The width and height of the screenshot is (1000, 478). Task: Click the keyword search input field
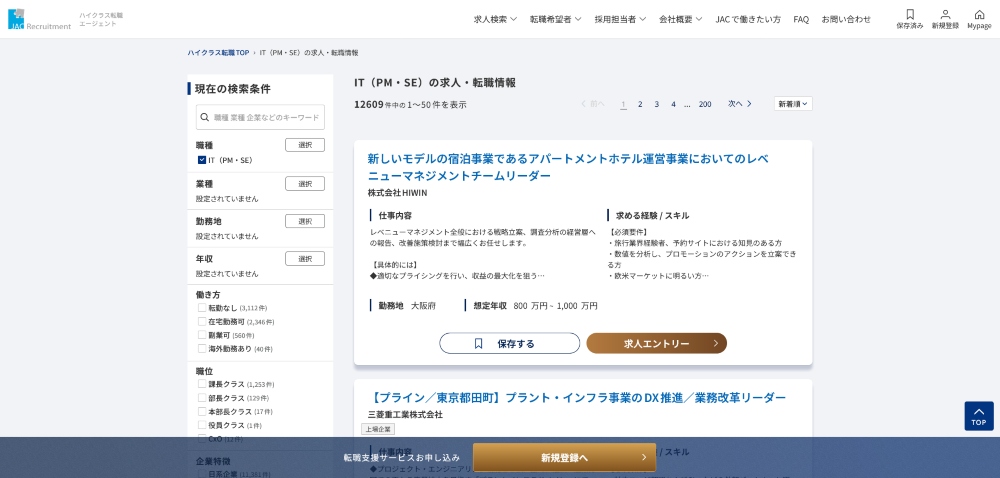[260, 117]
